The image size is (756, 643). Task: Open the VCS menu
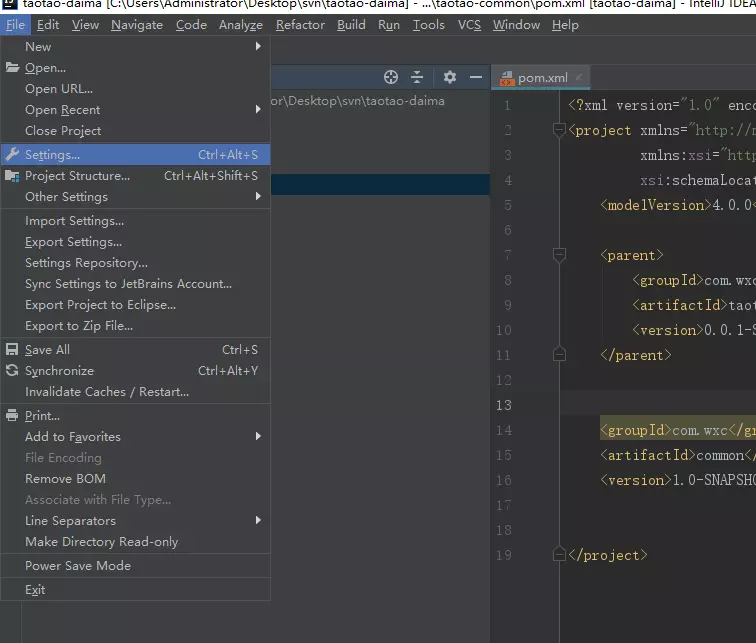point(469,25)
